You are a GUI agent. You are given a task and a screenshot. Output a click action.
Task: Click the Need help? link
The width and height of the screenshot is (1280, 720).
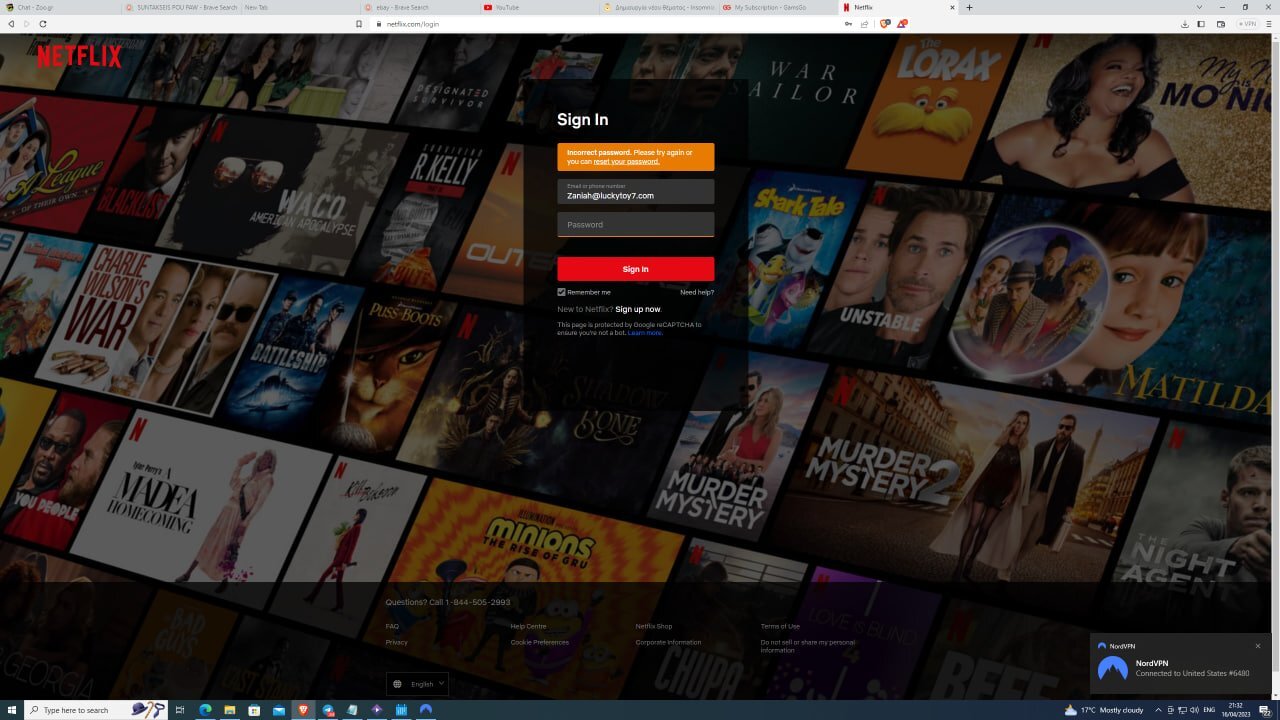(697, 292)
